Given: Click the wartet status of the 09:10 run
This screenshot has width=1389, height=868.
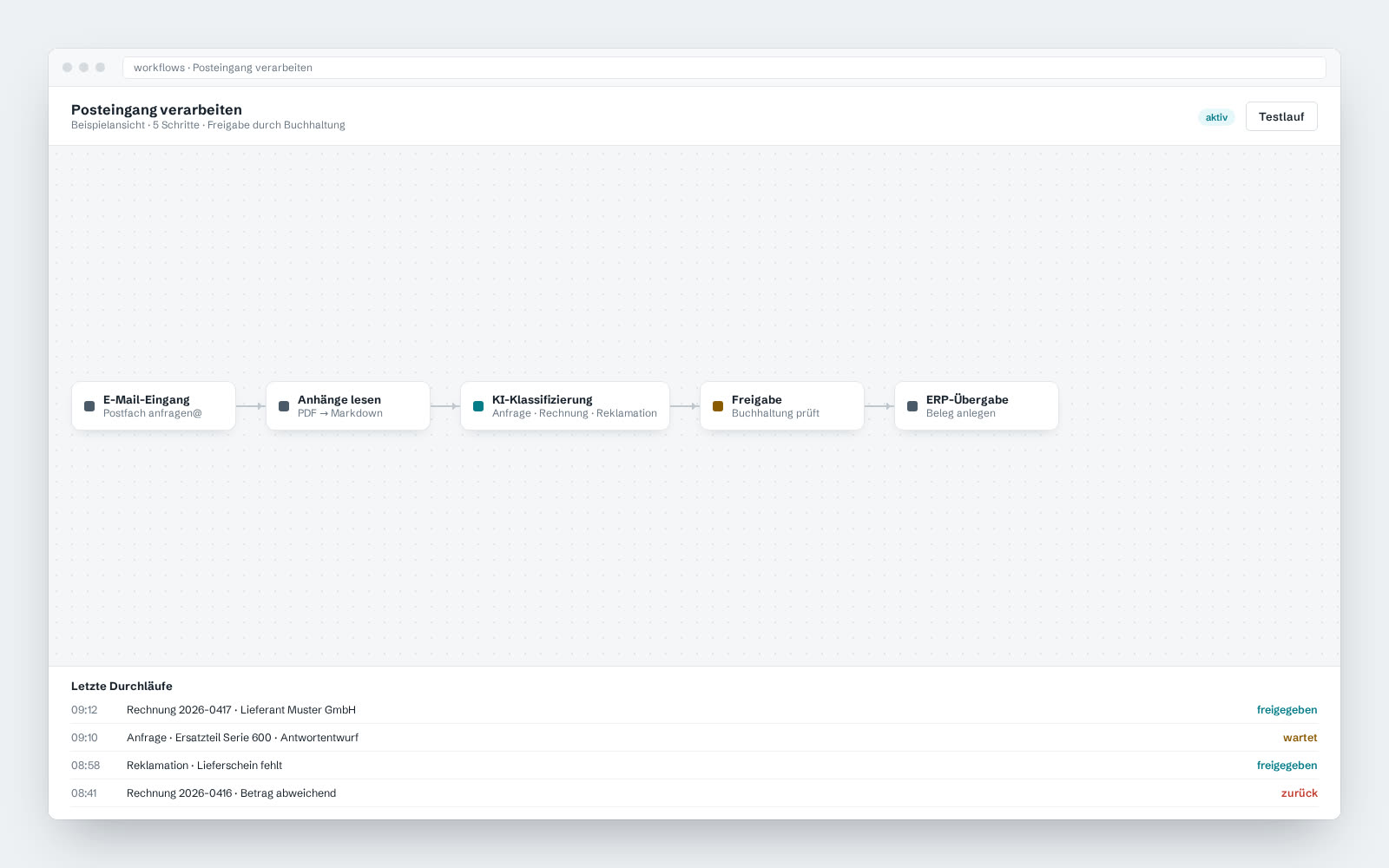Looking at the screenshot, I should pos(1300,738).
